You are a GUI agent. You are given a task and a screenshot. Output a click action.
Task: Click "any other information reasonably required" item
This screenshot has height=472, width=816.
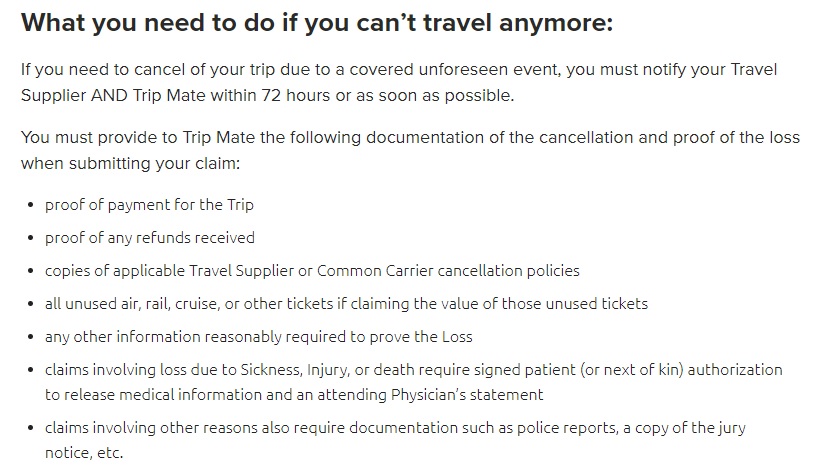259,336
